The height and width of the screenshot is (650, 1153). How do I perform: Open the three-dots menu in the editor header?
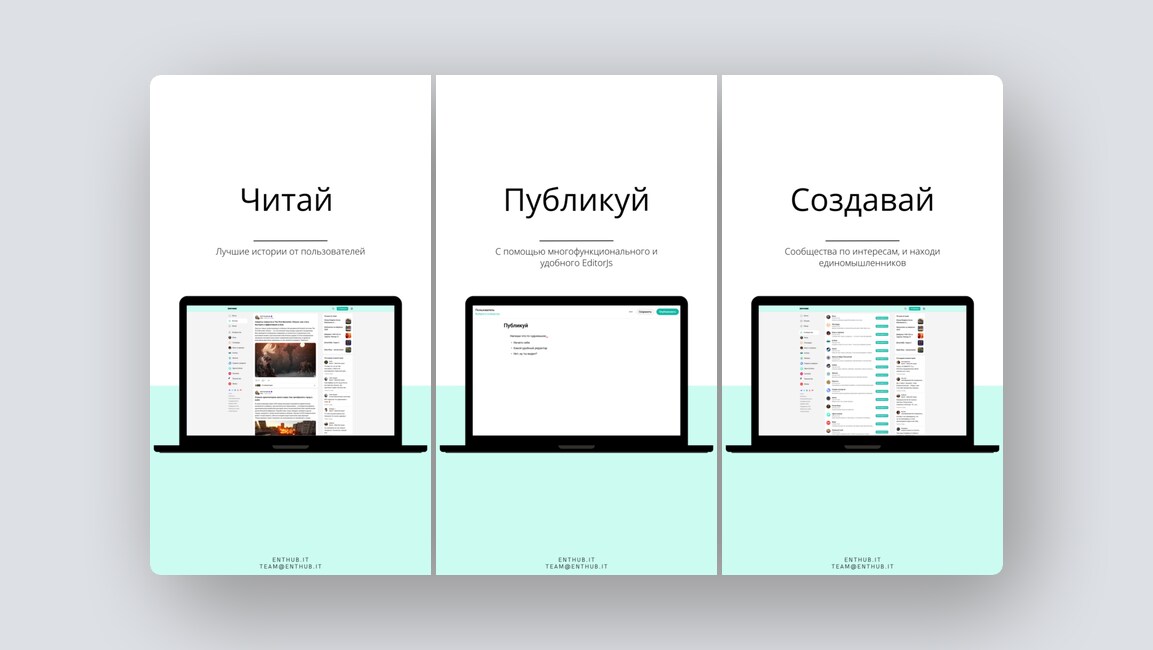click(630, 312)
